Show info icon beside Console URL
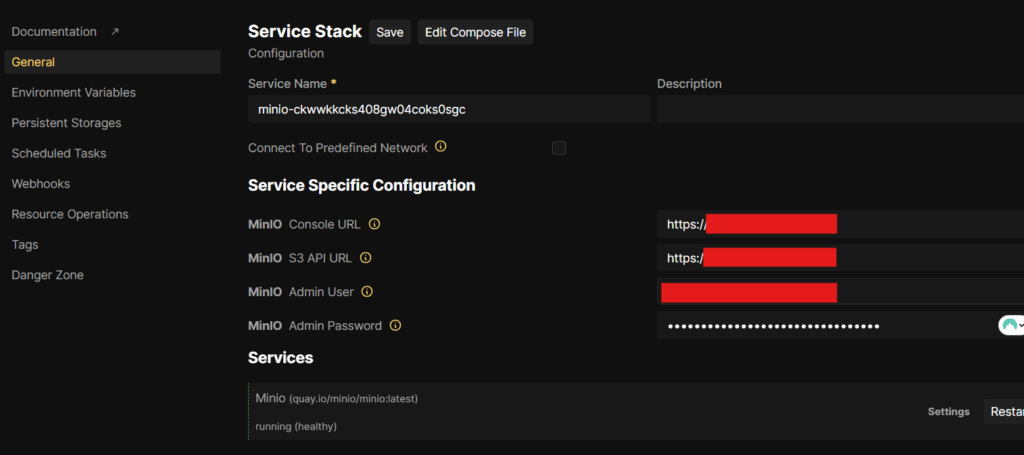The width and height of the screenshot is (1024, 455). 374,224
